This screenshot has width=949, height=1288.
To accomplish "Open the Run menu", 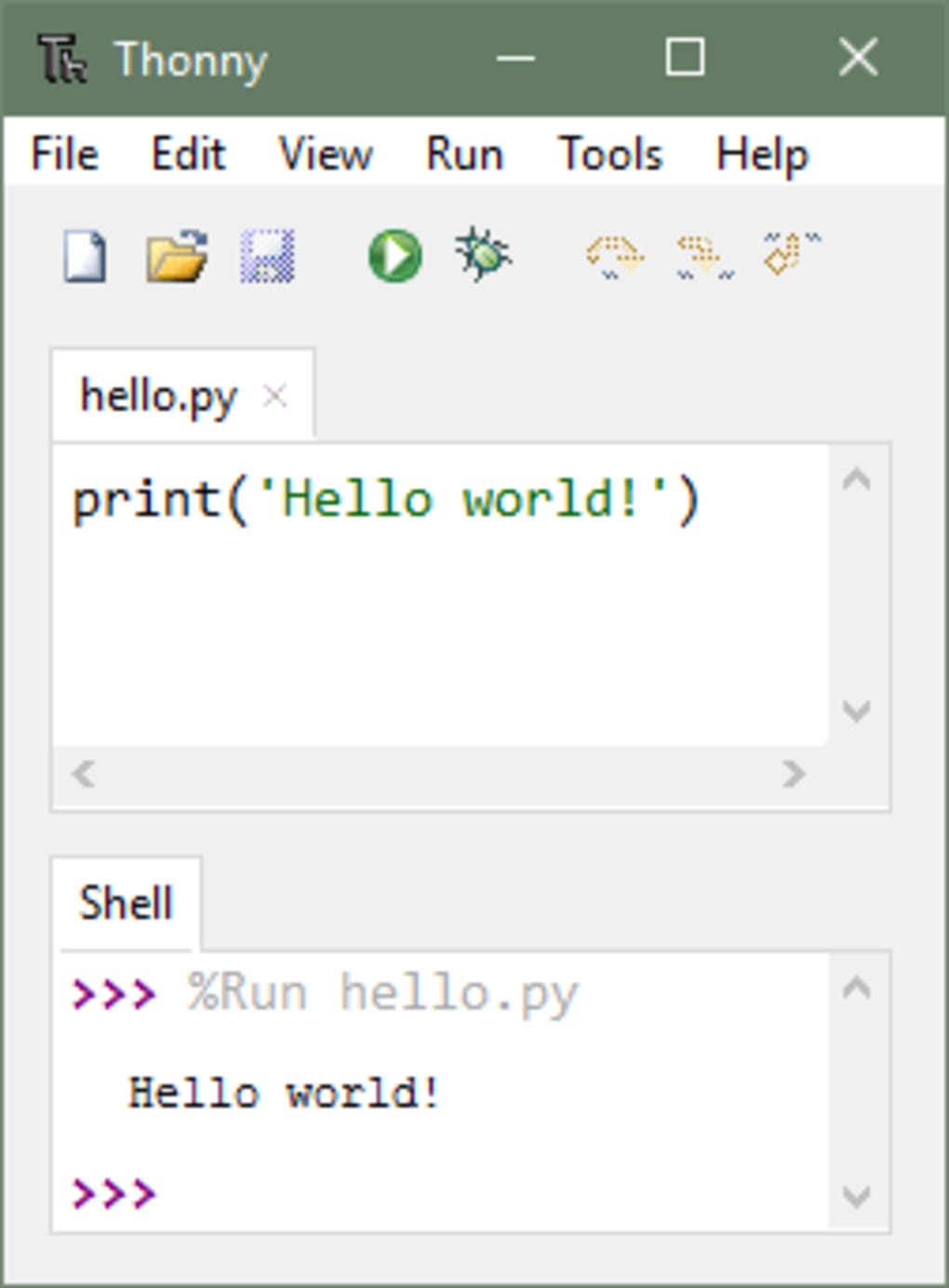I will (x=463, y=154).
